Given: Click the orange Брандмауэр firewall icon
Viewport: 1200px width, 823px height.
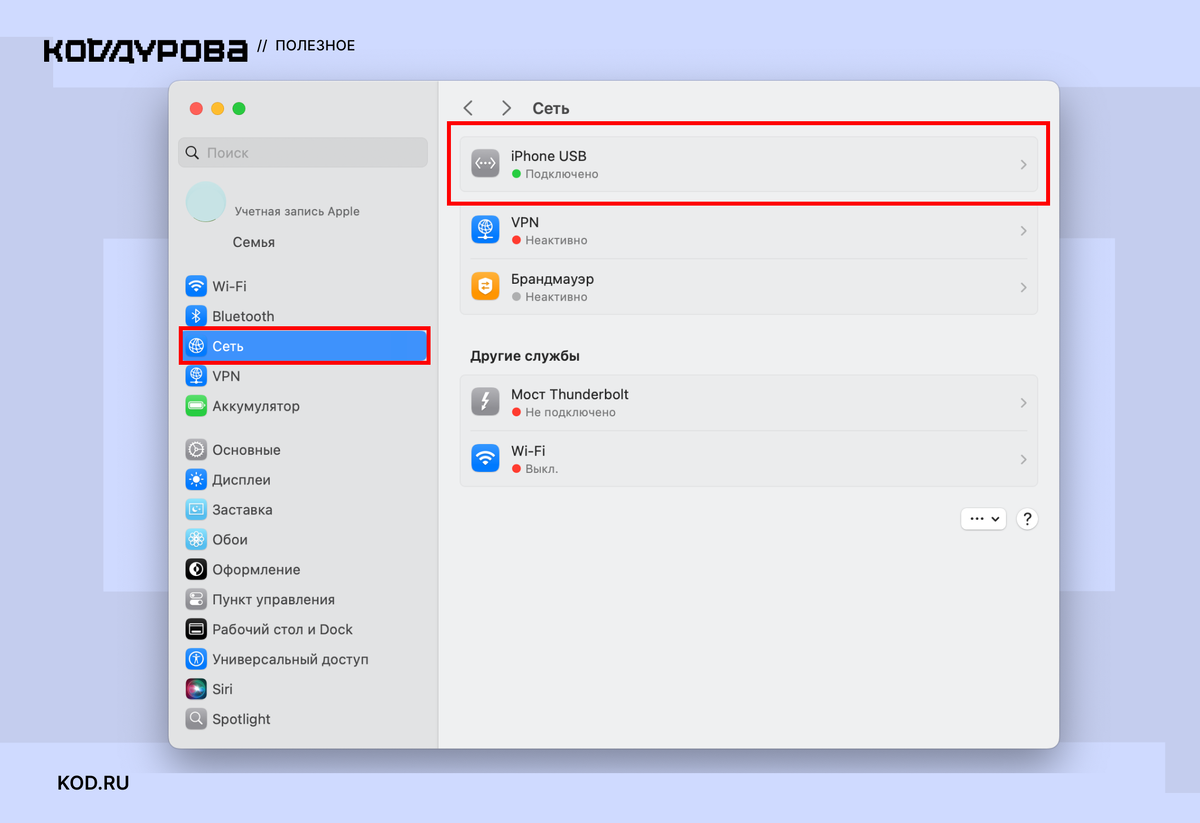Looking at the screenshot, I should click(485, 287).
